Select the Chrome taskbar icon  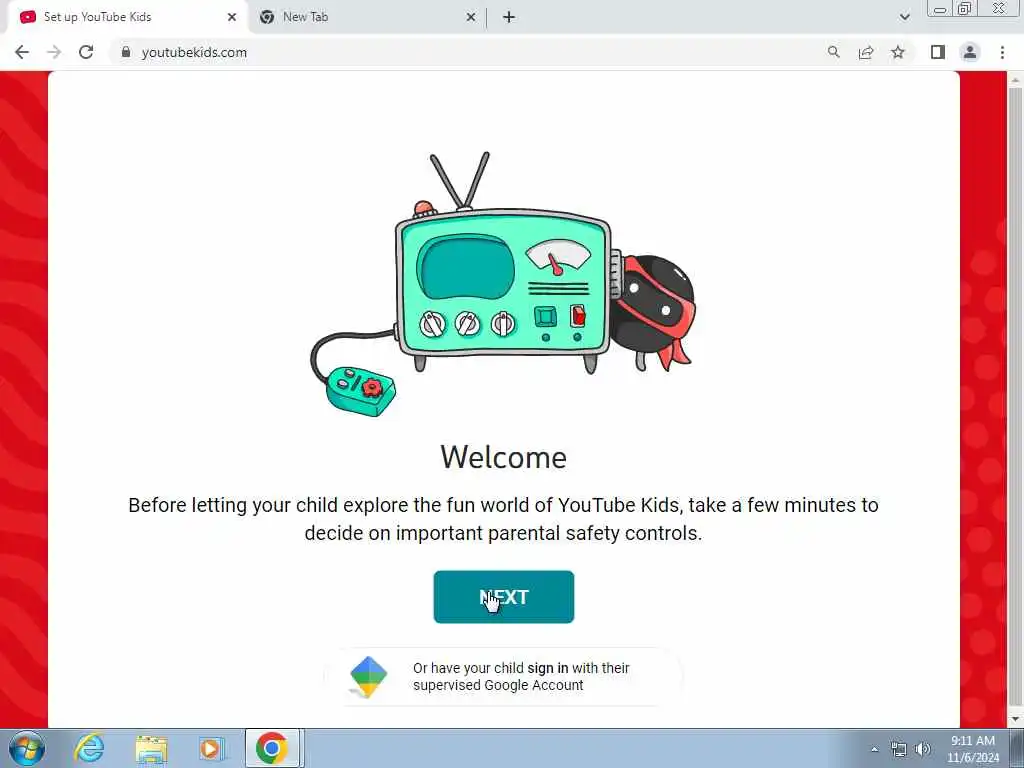click(272, 748)
